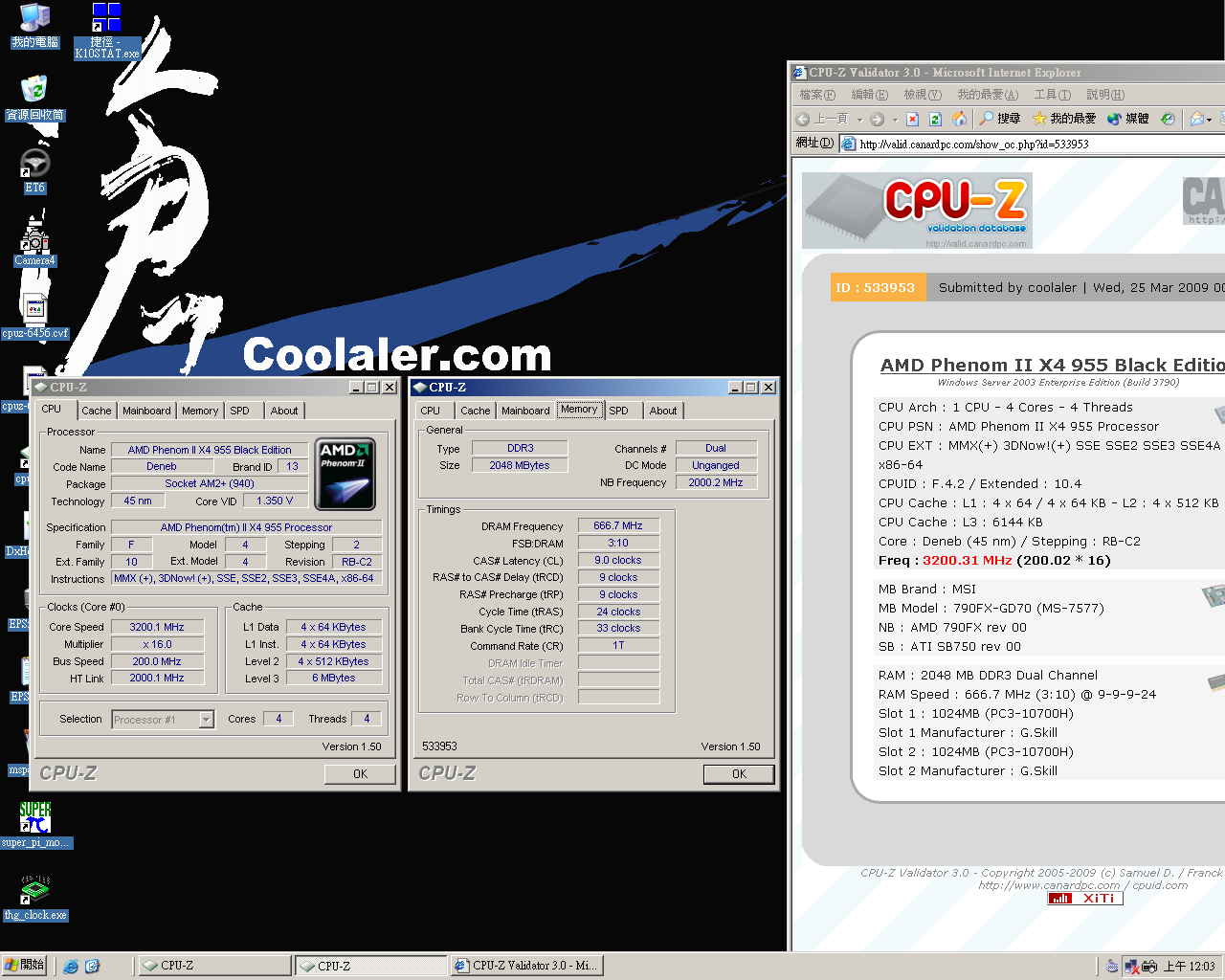This screenshot has height=980, width=1225.
Task: Click the Core VID 1.350 V value
Action: coord(275,501)
